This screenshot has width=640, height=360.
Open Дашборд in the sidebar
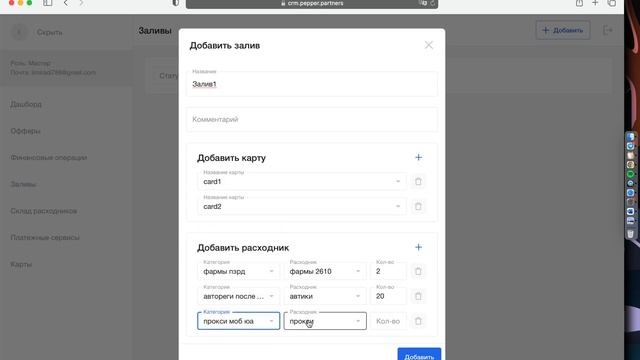pos(26,104)
